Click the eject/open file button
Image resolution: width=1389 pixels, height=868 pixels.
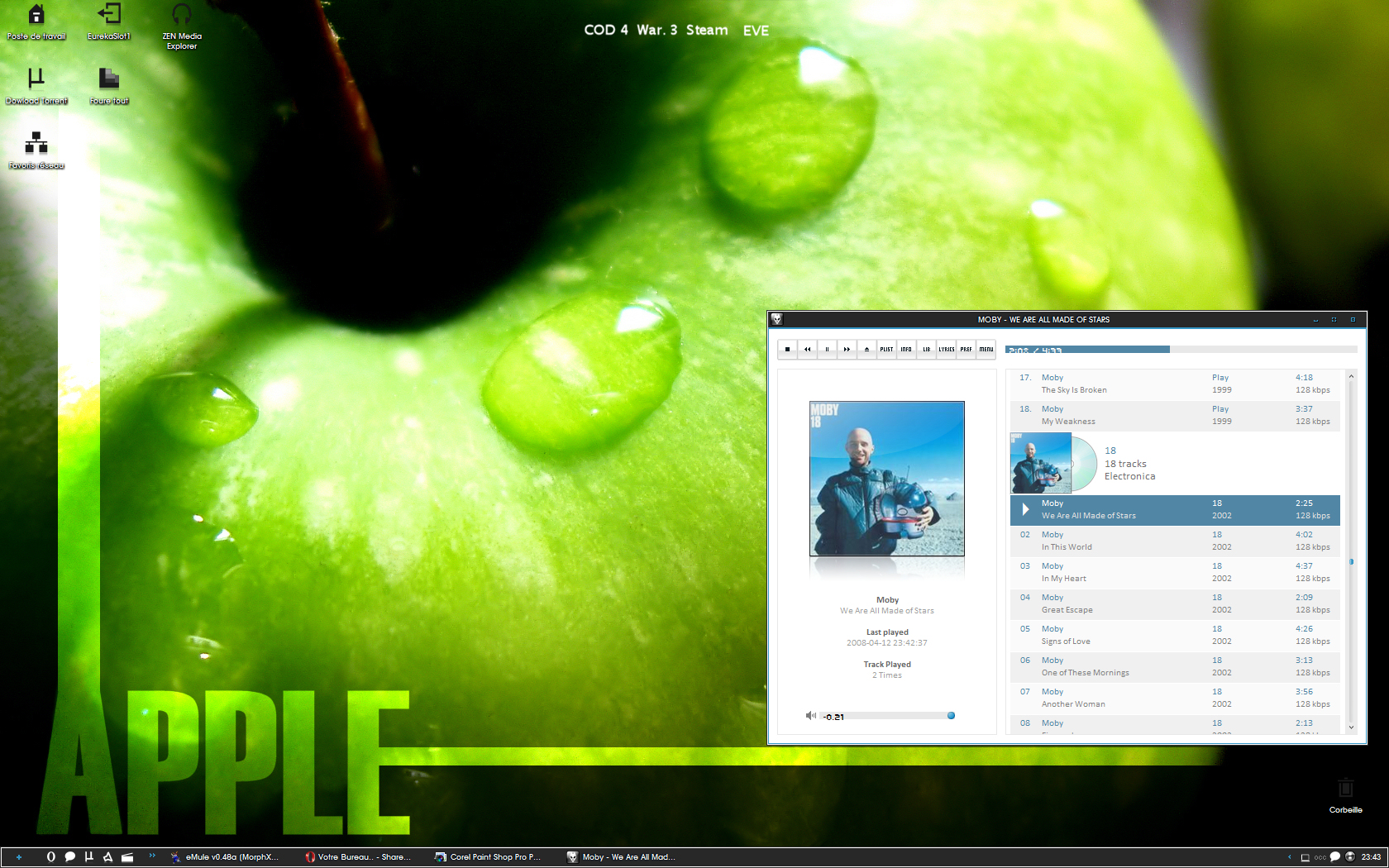pos(866,349)
